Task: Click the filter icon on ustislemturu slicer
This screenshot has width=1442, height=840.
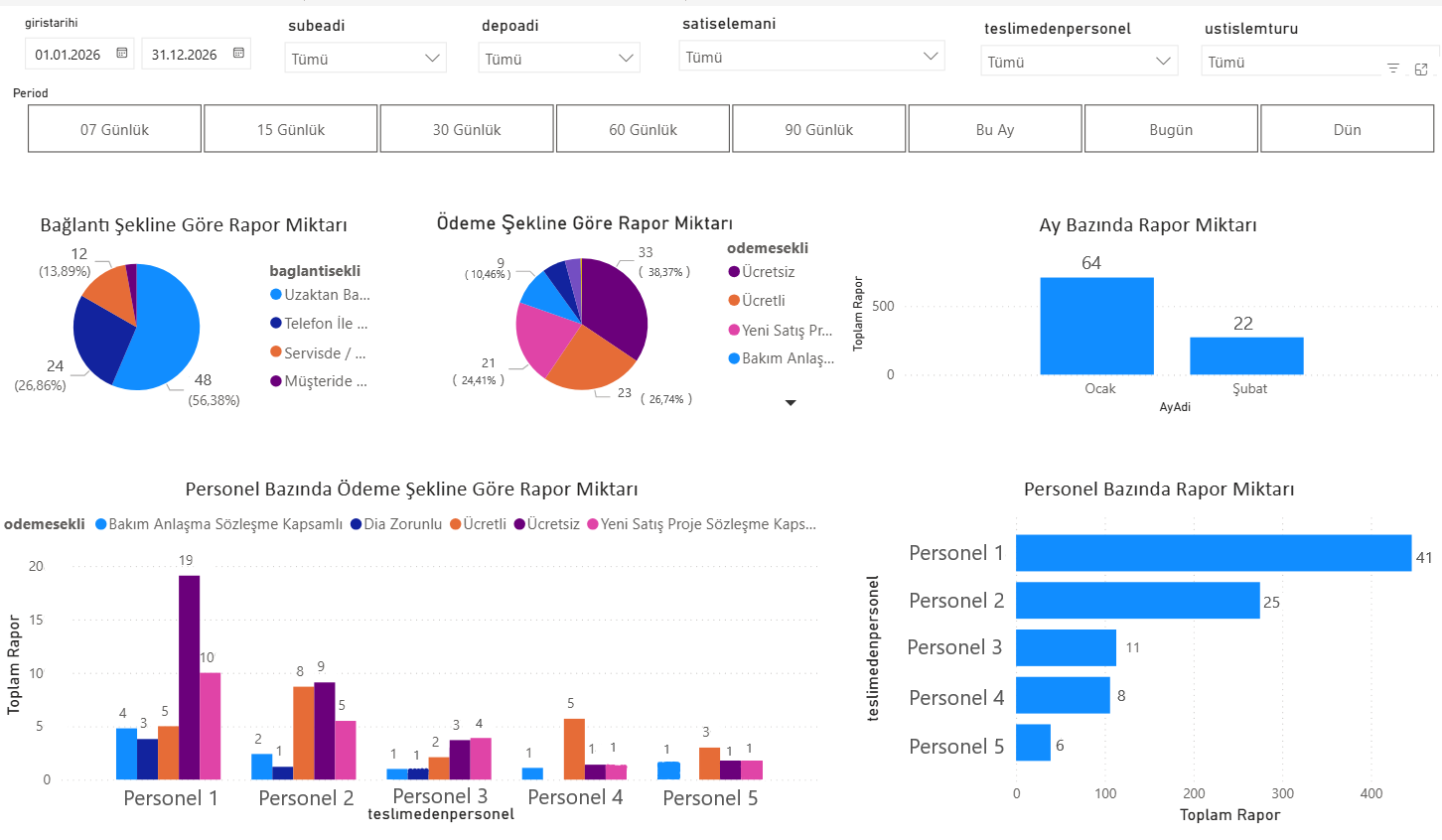Action: 1393,69
